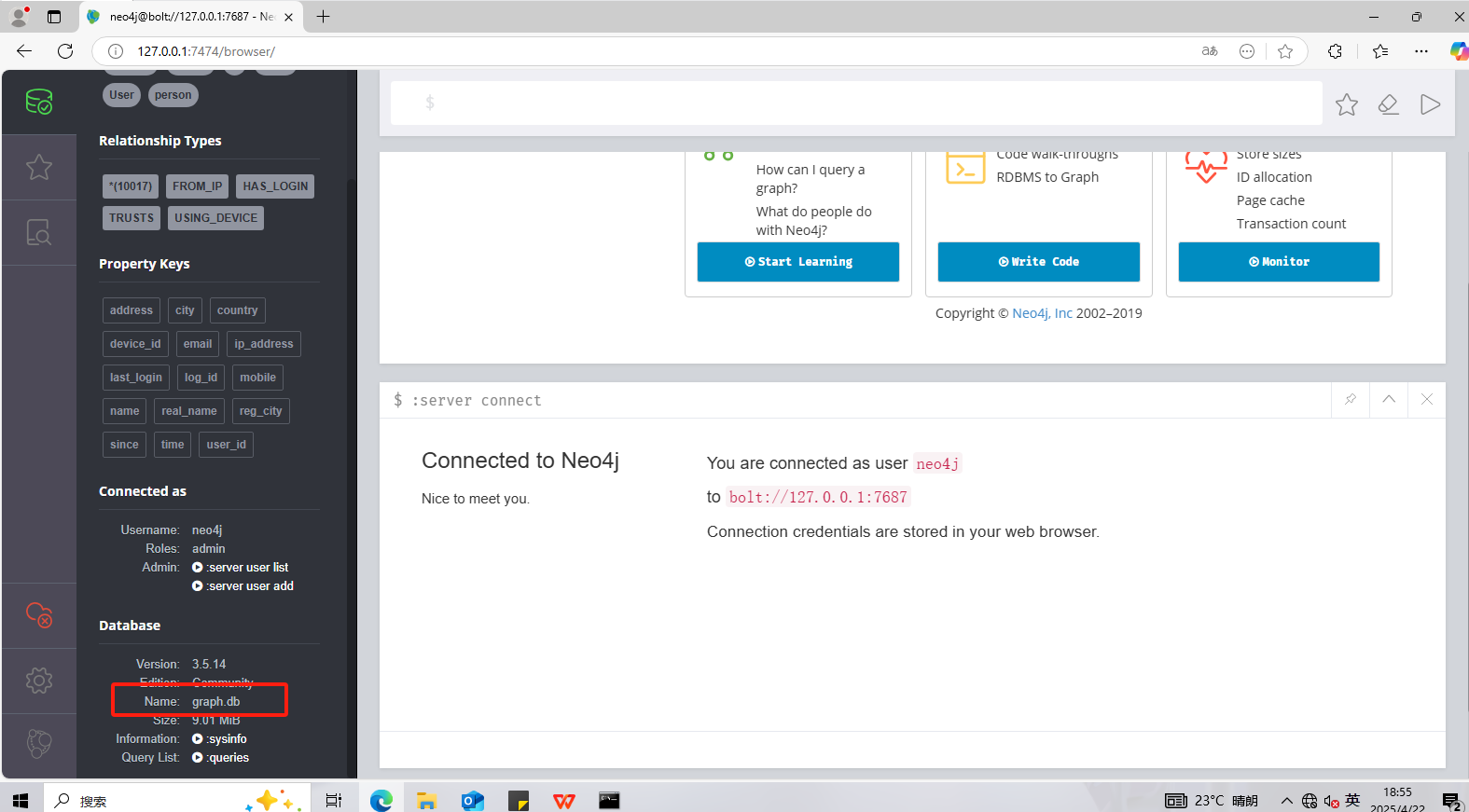The width and height of the screenshot is (1469, 812).
Task: Add this page to browser favorites
Action: point(1285,51)
